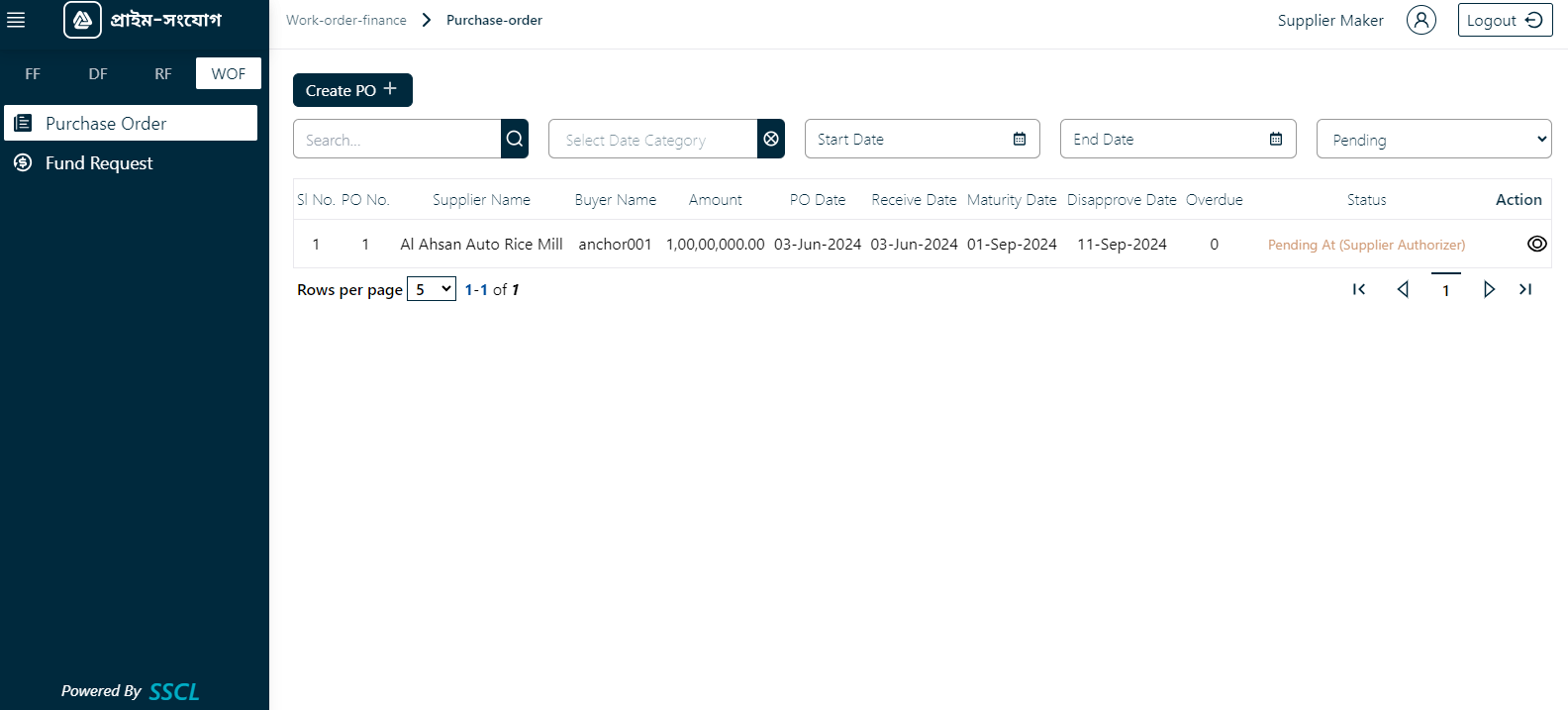Click the 1,00,00,000.00 amount cell
Image resolution: width=1568 pixels, height=710 pixels.
pos(715,244)
